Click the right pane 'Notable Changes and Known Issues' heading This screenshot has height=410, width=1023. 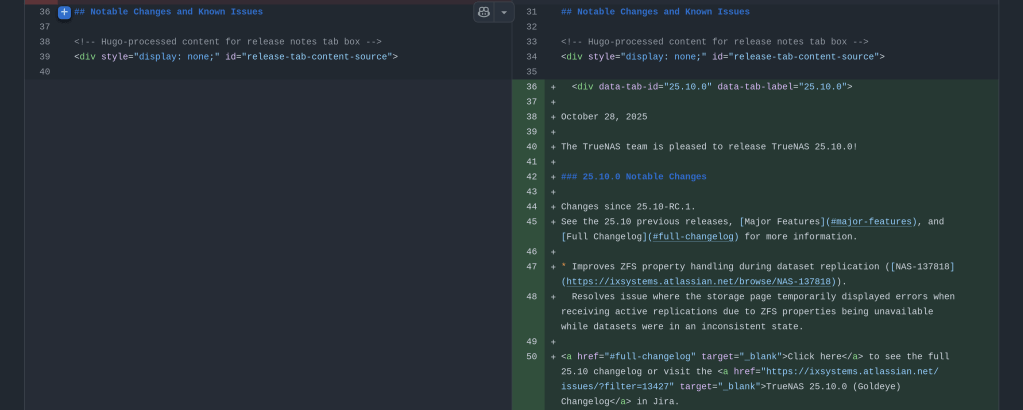(655, 12)
